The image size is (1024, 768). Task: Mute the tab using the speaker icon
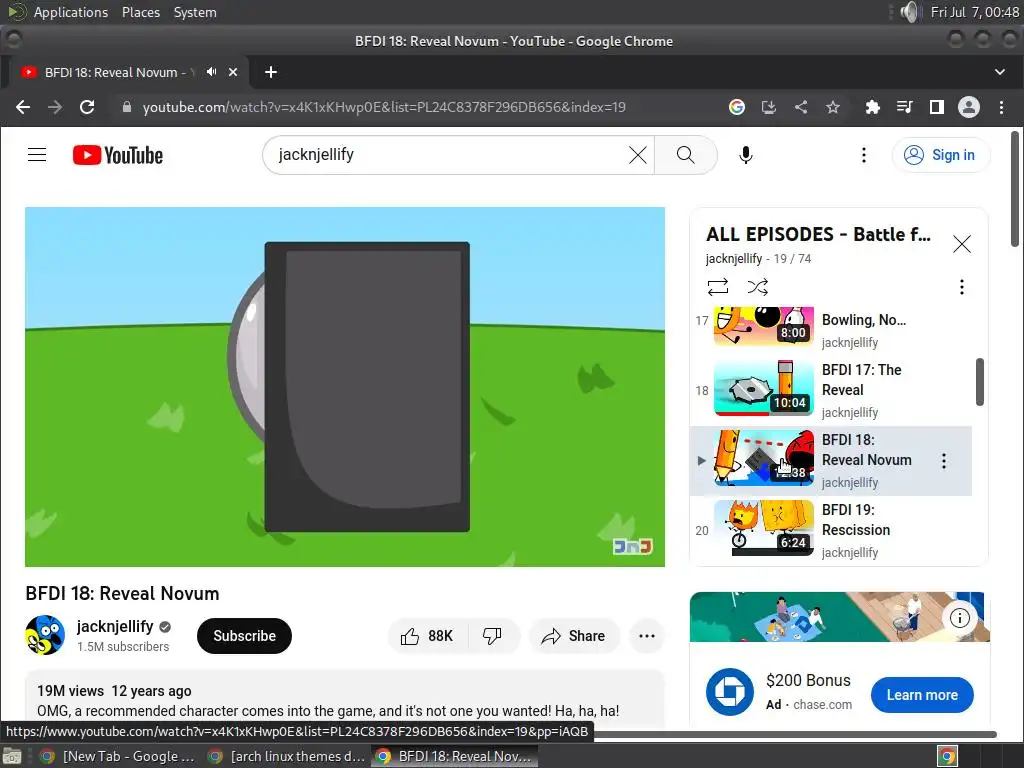click(212, 72)
